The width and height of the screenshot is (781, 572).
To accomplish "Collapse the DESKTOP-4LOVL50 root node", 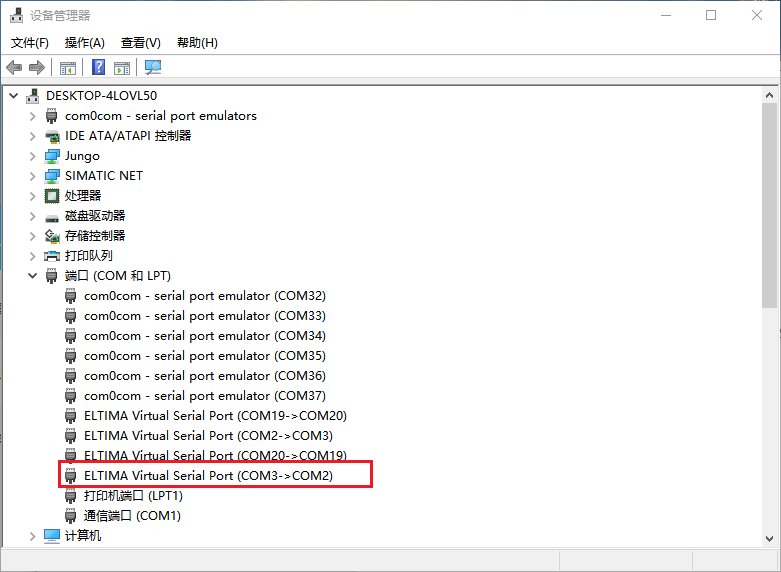I will pos(14,96).
